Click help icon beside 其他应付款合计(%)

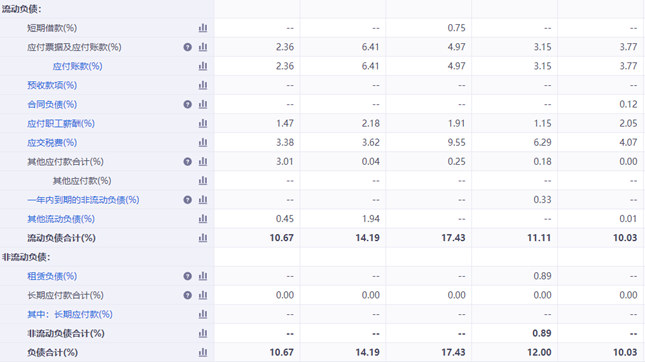pyautogui.click(x=188, y=162)
